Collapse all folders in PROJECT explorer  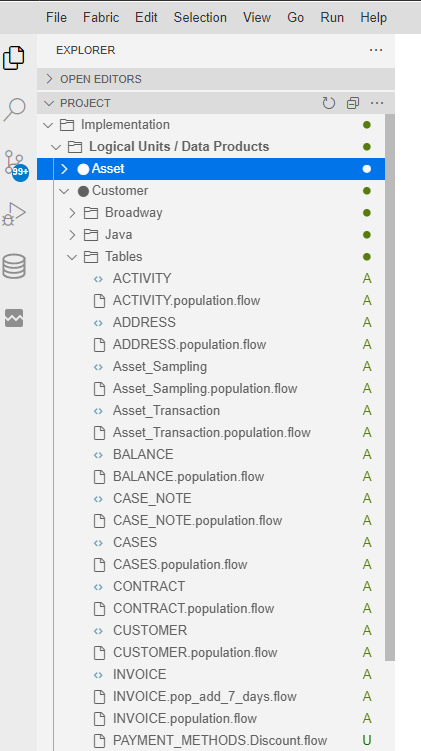pos(353,103)
